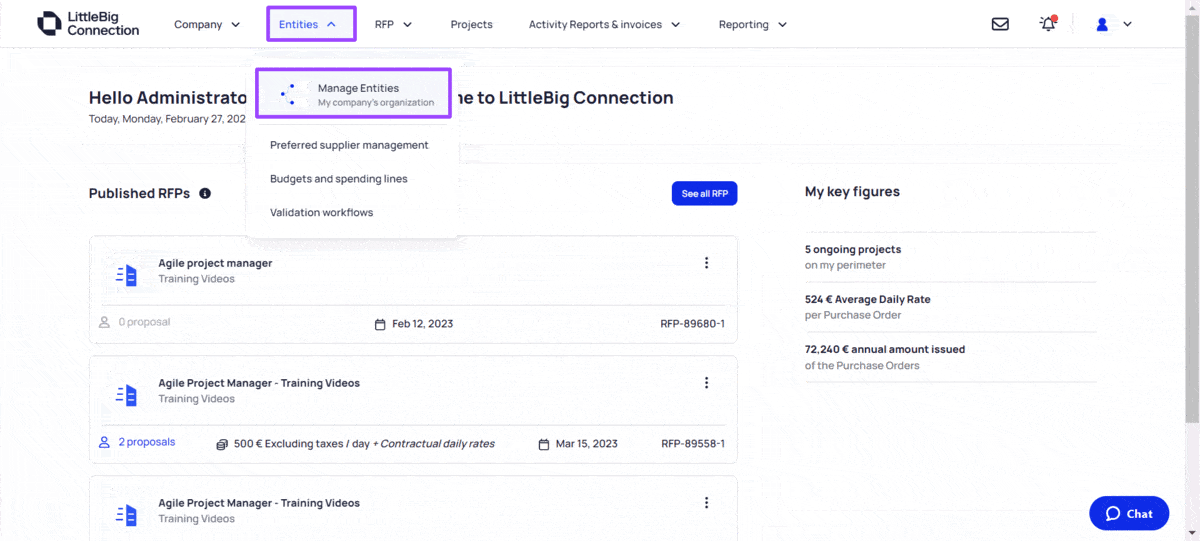The image size is (1200, 549).
Task: Click 500 € Excluding taxes / day rate
Action: (301, 444)
